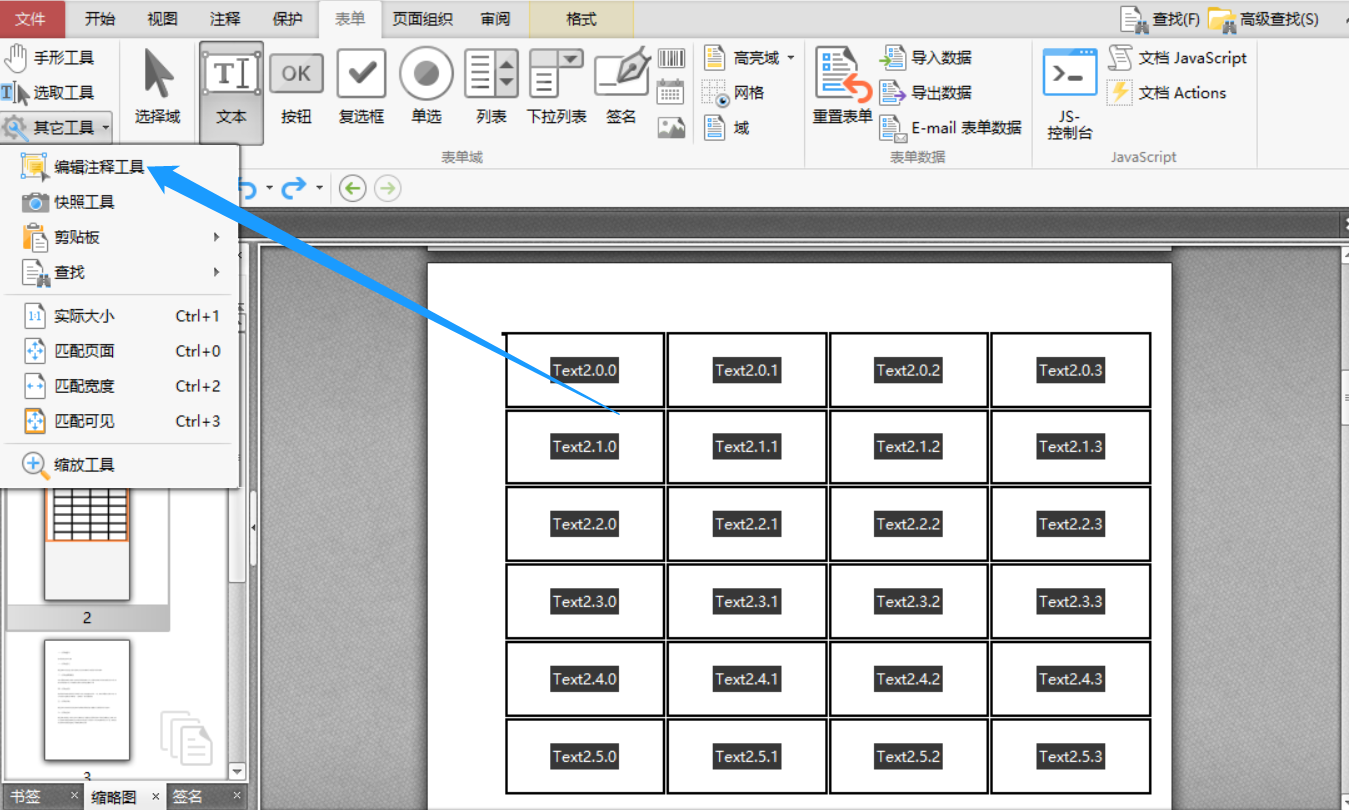Select the Text2.0.0 form field

pyautogui.click(x=585, y=370)
